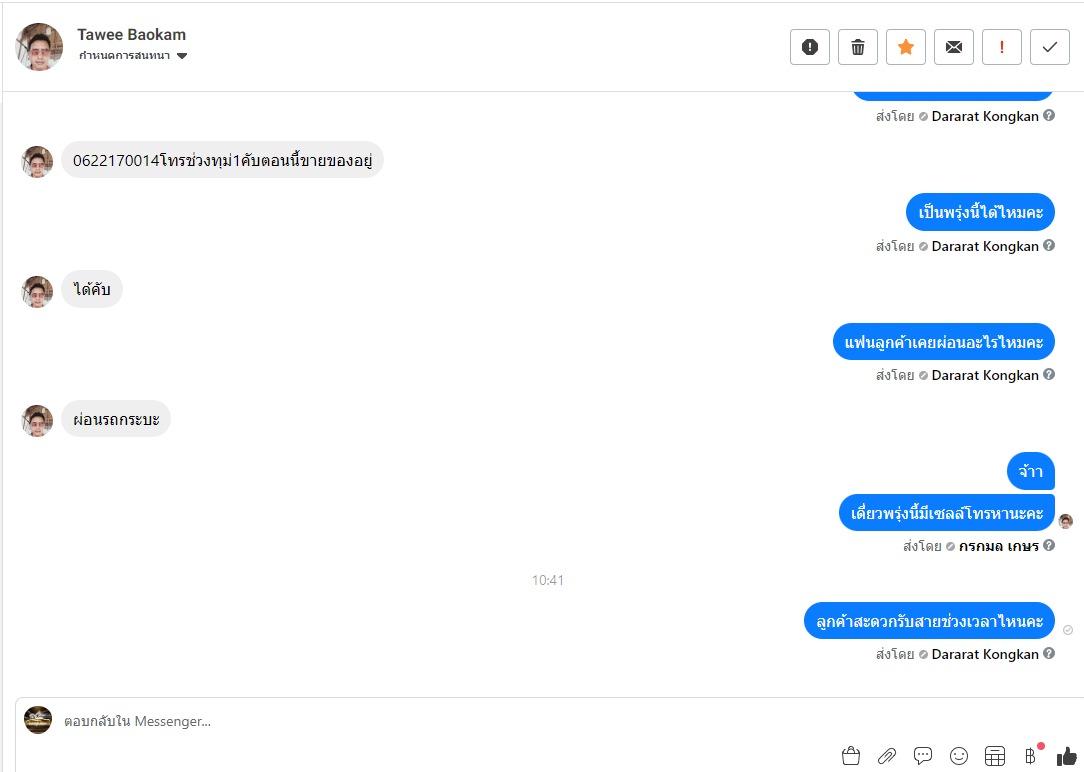The height and width of the screenshot is (772, 1084).
Task: Mark conversation done with the checkmark button
Action: [x=1050, y=47]
